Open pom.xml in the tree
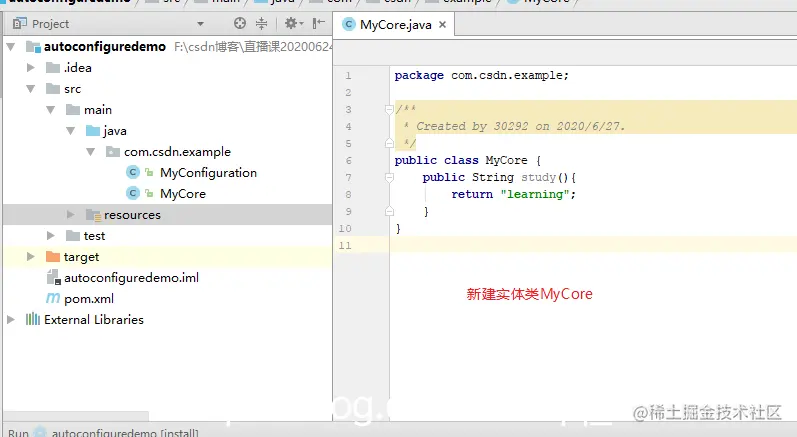 pyautogui.click(x=89, y=299)
